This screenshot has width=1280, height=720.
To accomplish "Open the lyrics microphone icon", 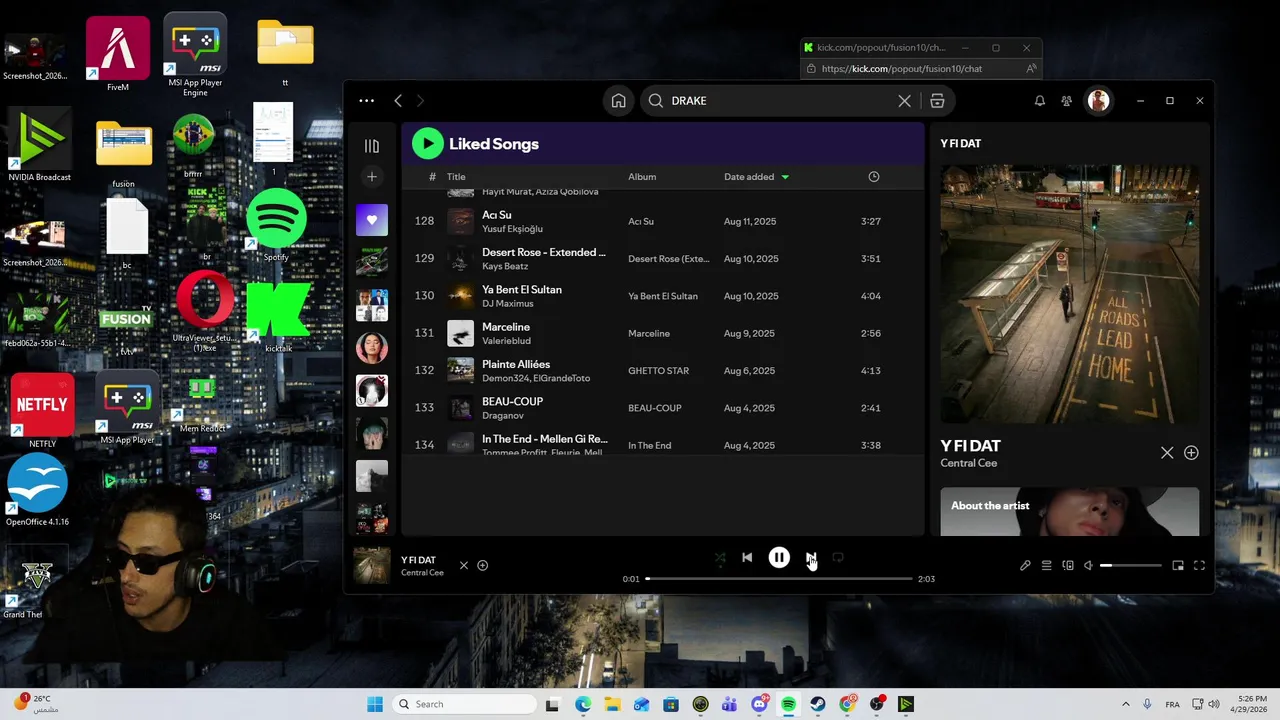I will pos(1025,566).
